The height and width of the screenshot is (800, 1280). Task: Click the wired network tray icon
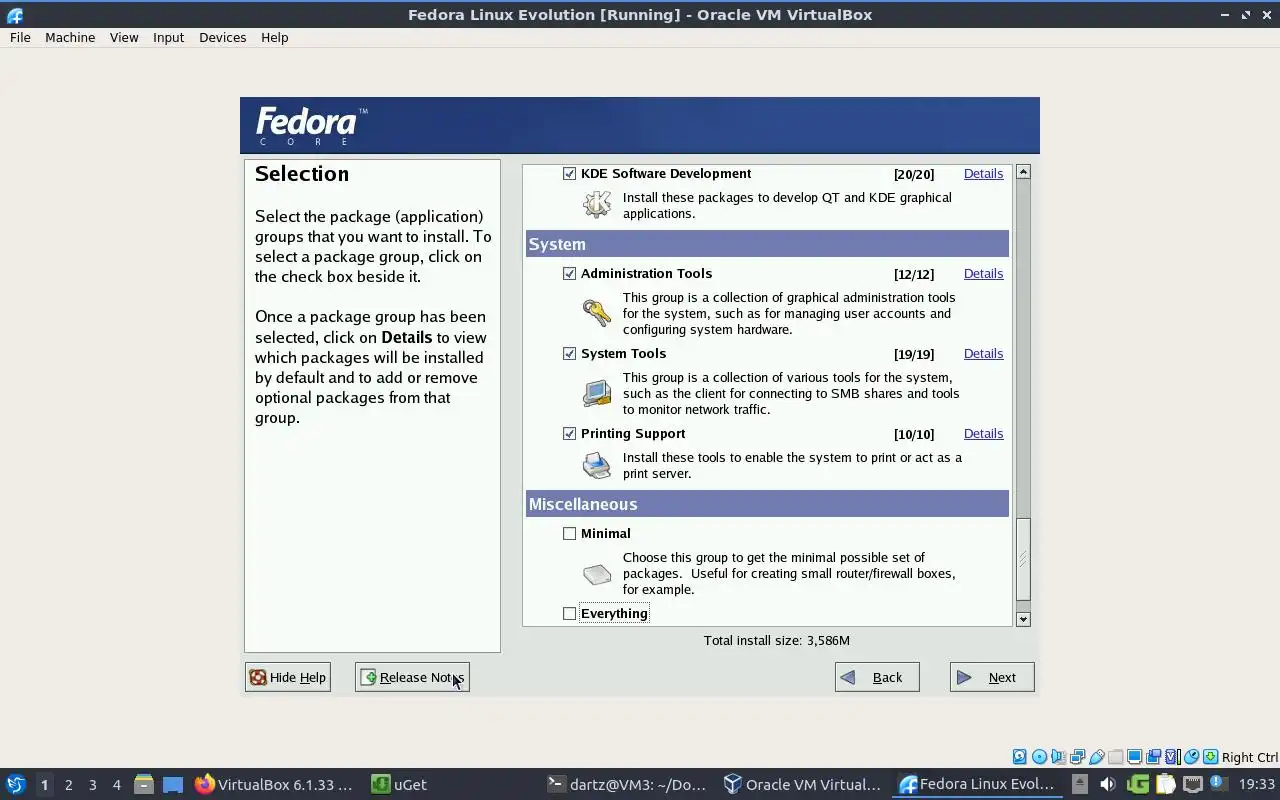pyautogui.click(x=1193, y=784)
